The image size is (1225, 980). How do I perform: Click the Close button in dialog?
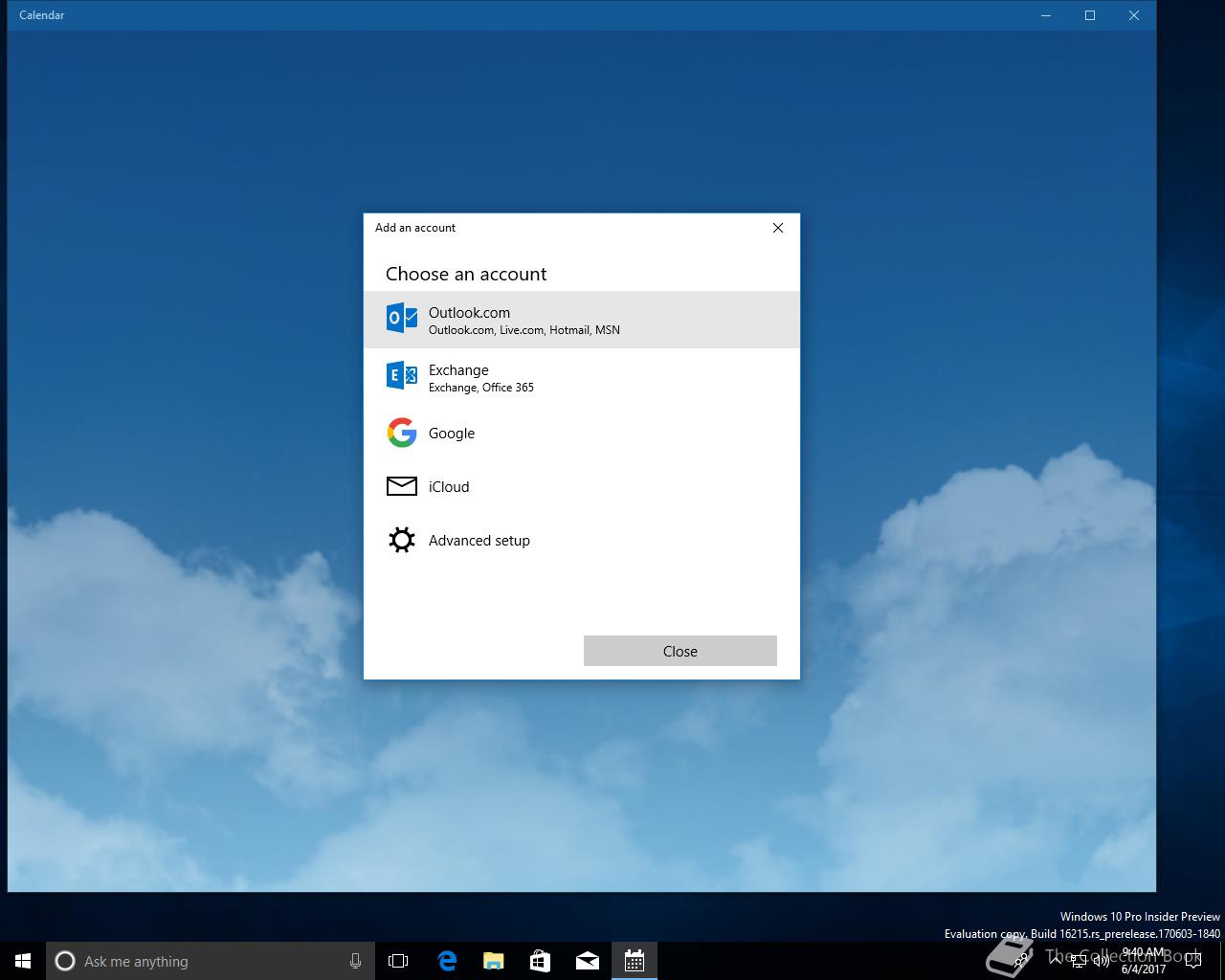point(680,651)
